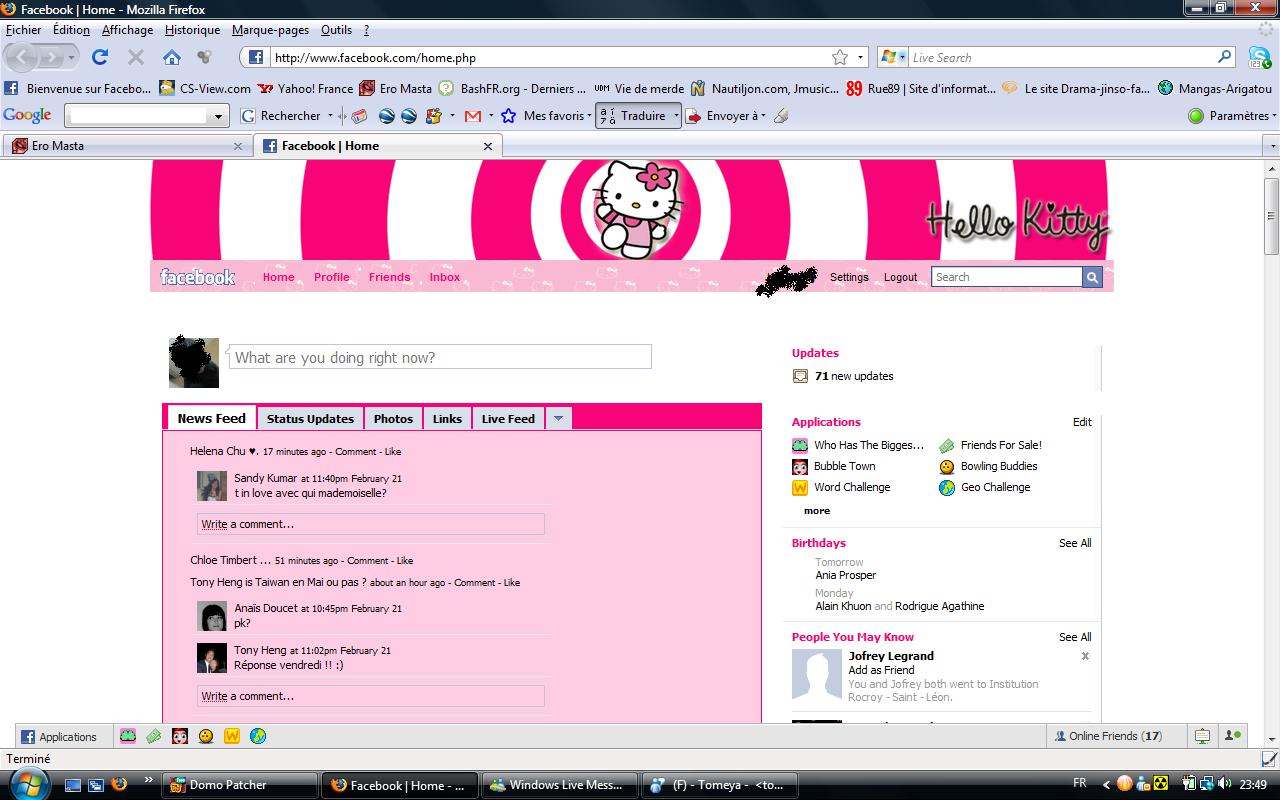This screenshot has height=800, width=1280.
Task: Click the chat status icon beside notifications
Action: pyautogui.click(x=1234, y=736)
